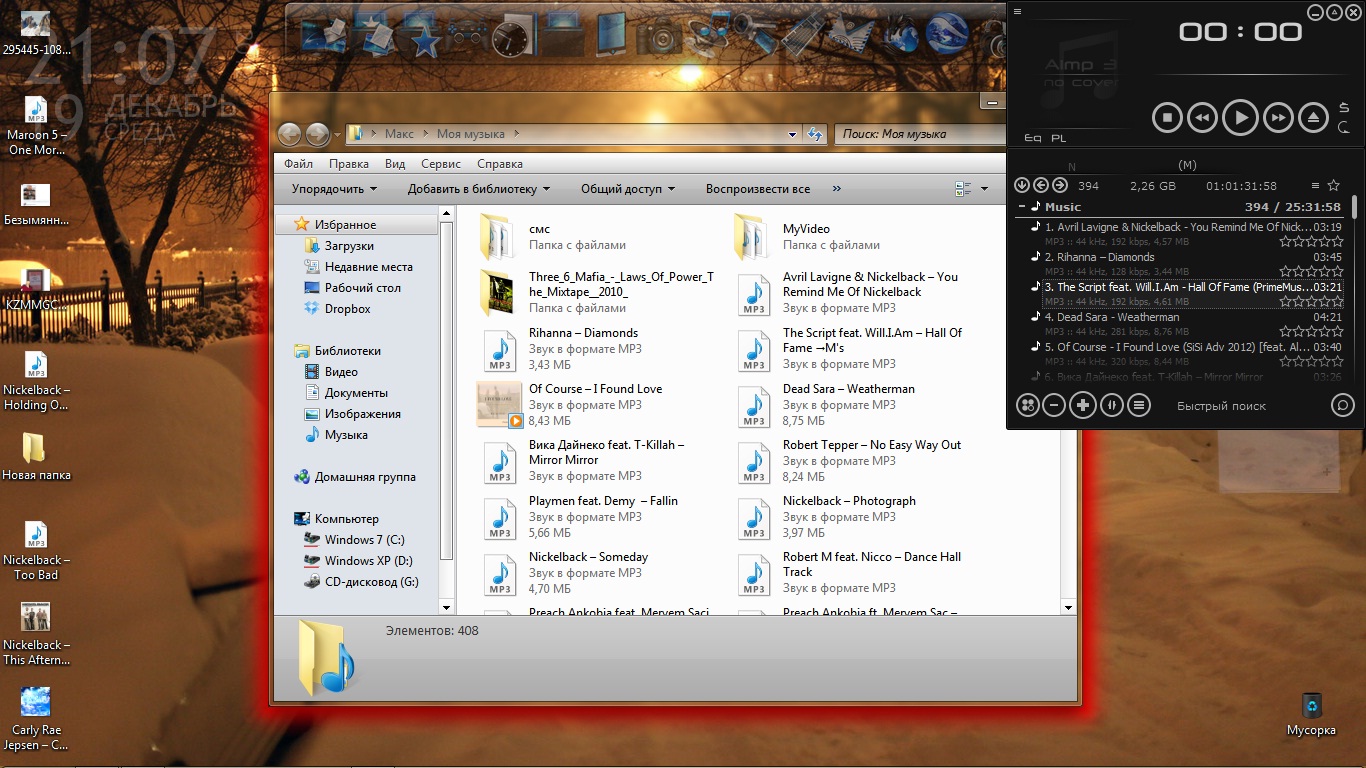Open Добавить в библиотеку dropdown
The image size is (1366, 768).
click(x=479, y=189)
